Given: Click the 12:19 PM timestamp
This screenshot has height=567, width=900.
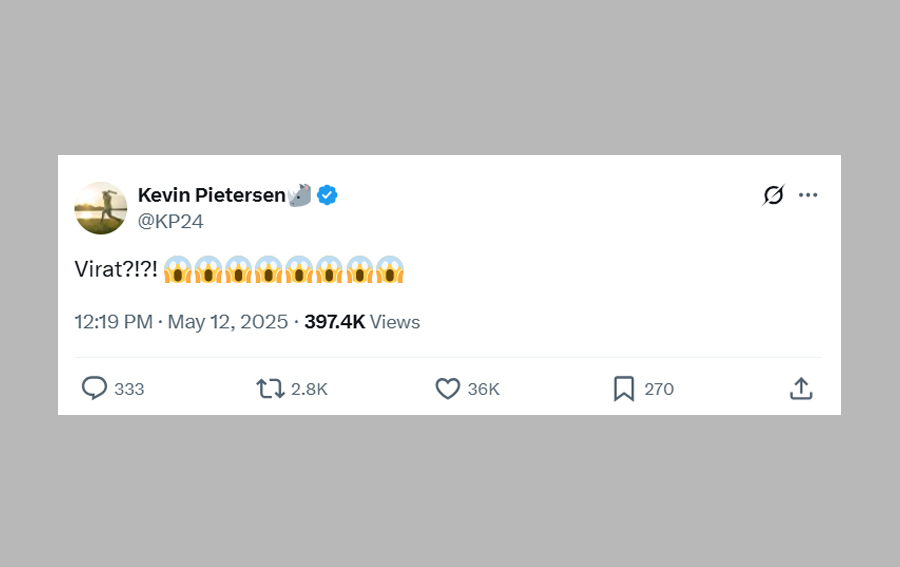Looking at the screenshot, I should coord(113,322).
